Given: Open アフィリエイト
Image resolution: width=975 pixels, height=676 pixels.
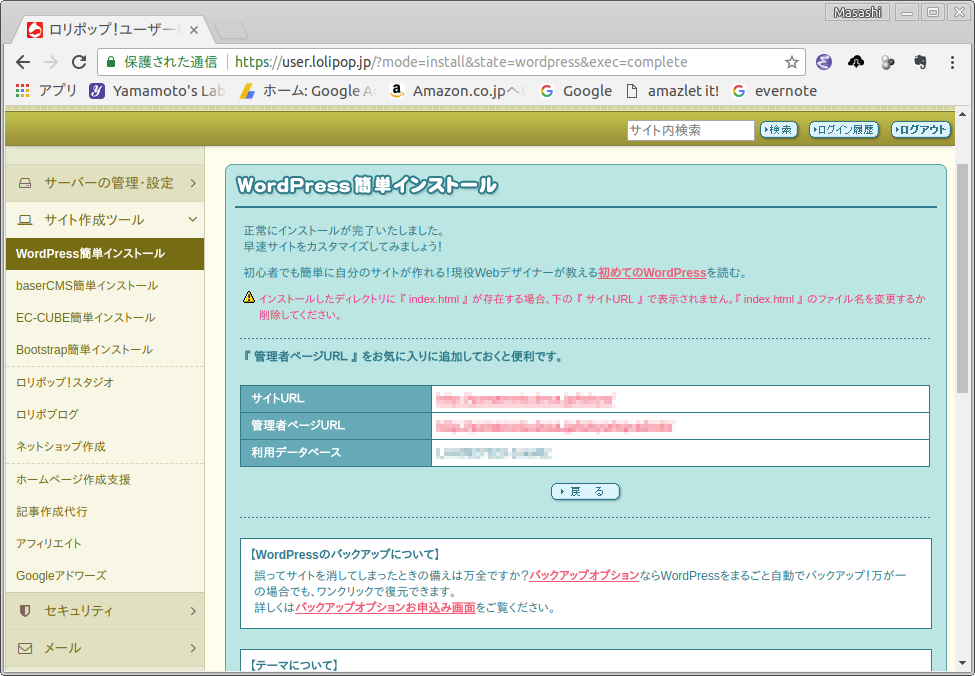Looking at the screenshot, I should point(49,544).
